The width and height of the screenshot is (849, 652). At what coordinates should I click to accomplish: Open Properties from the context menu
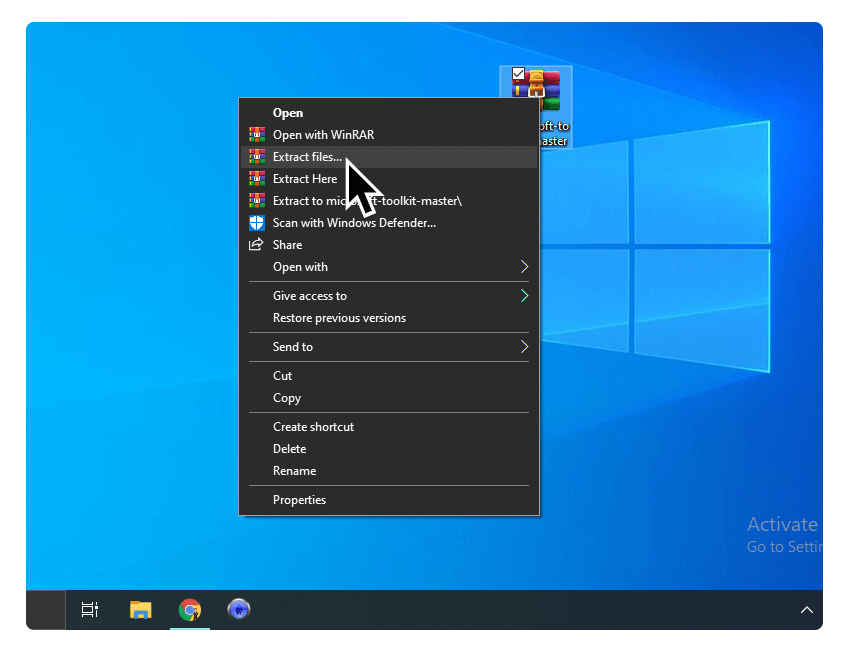coord(389,500)
